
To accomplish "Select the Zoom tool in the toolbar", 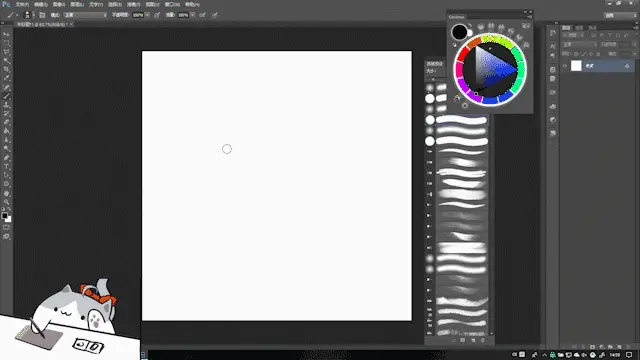I will click(x=7, y=202).
